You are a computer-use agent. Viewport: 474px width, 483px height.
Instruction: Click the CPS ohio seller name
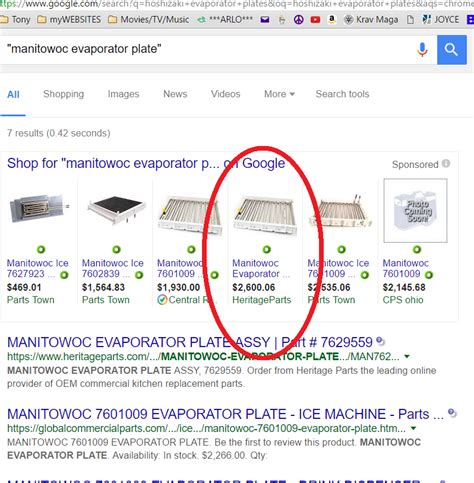[403, 300]
